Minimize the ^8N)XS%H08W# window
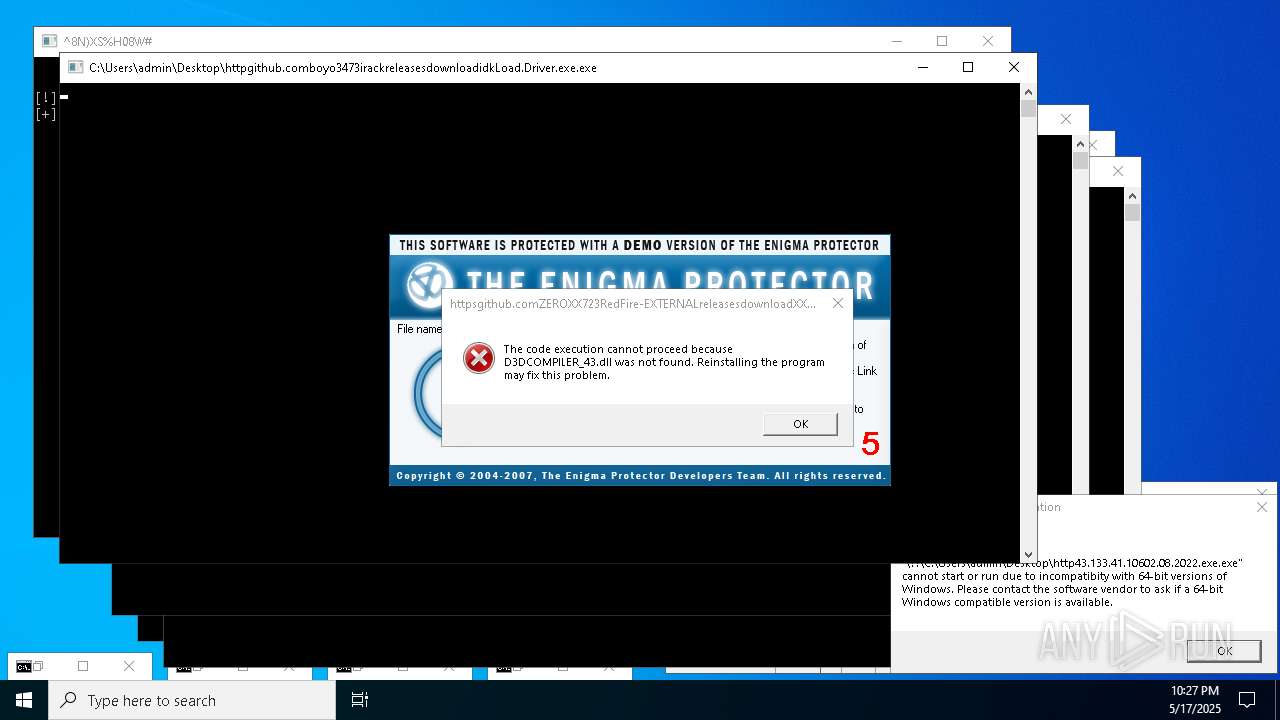 pos(896,41)
